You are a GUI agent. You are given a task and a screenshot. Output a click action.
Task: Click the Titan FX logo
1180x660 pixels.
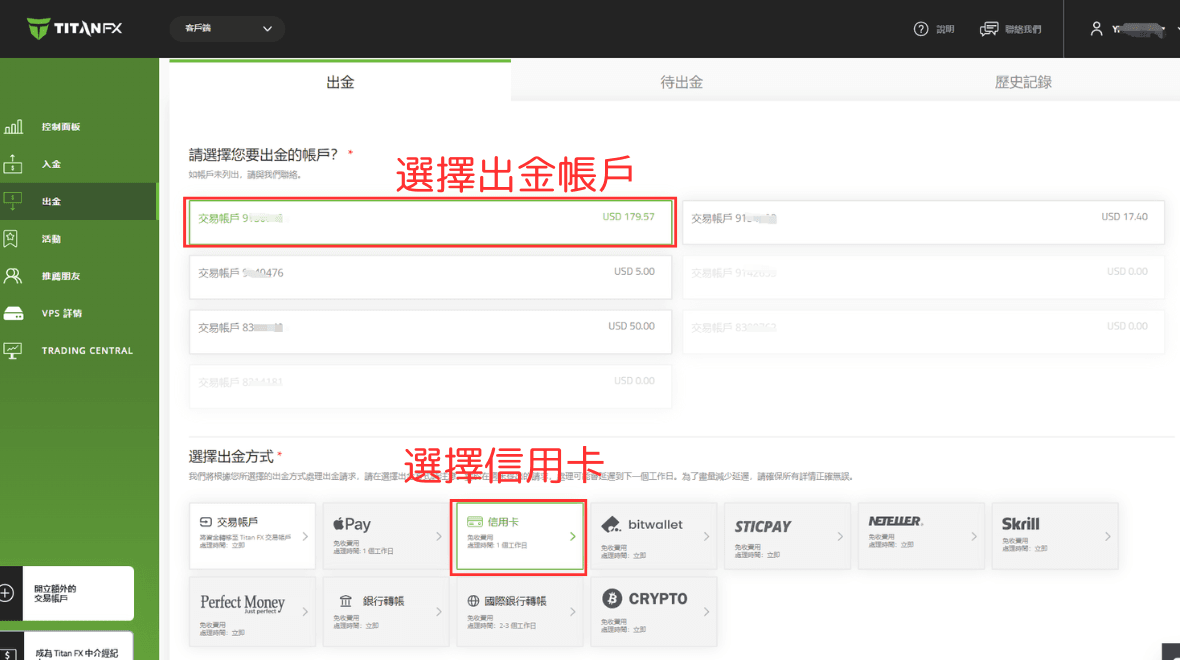(x=75, y=28)
